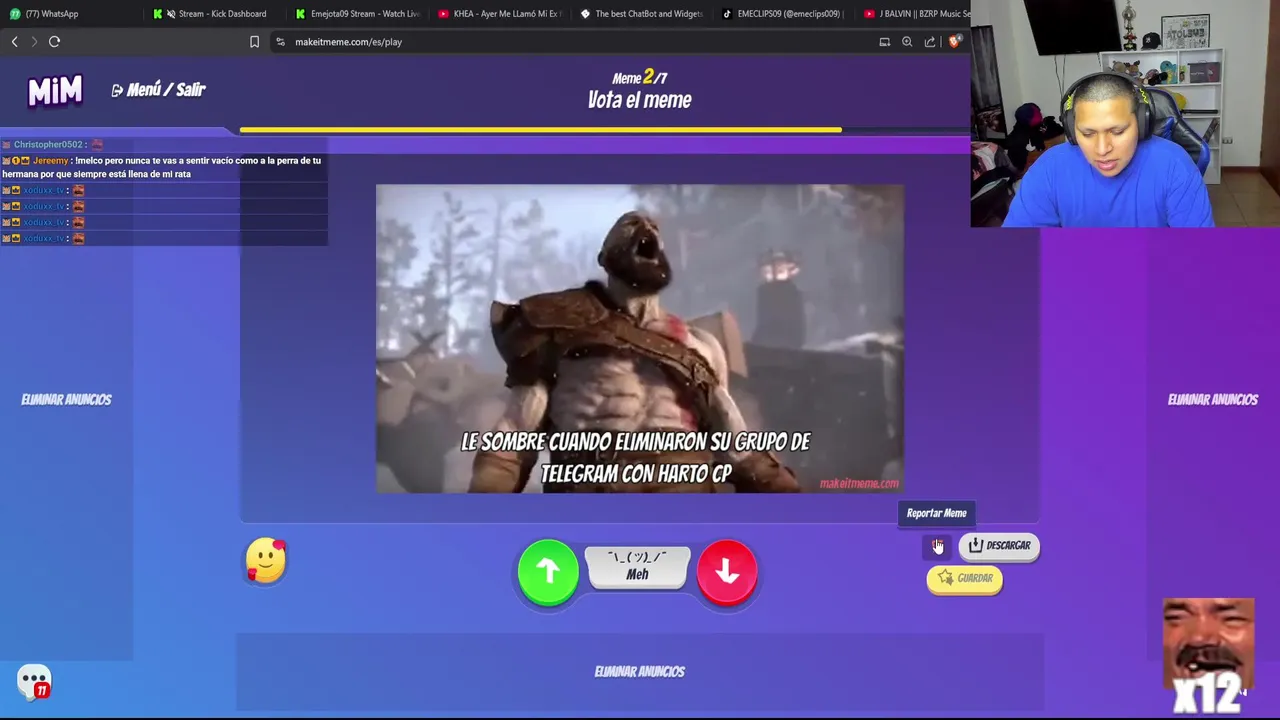Go back with the browser back arrow
The height and width of the screenshot is (720, 1280).
point(14,42)
